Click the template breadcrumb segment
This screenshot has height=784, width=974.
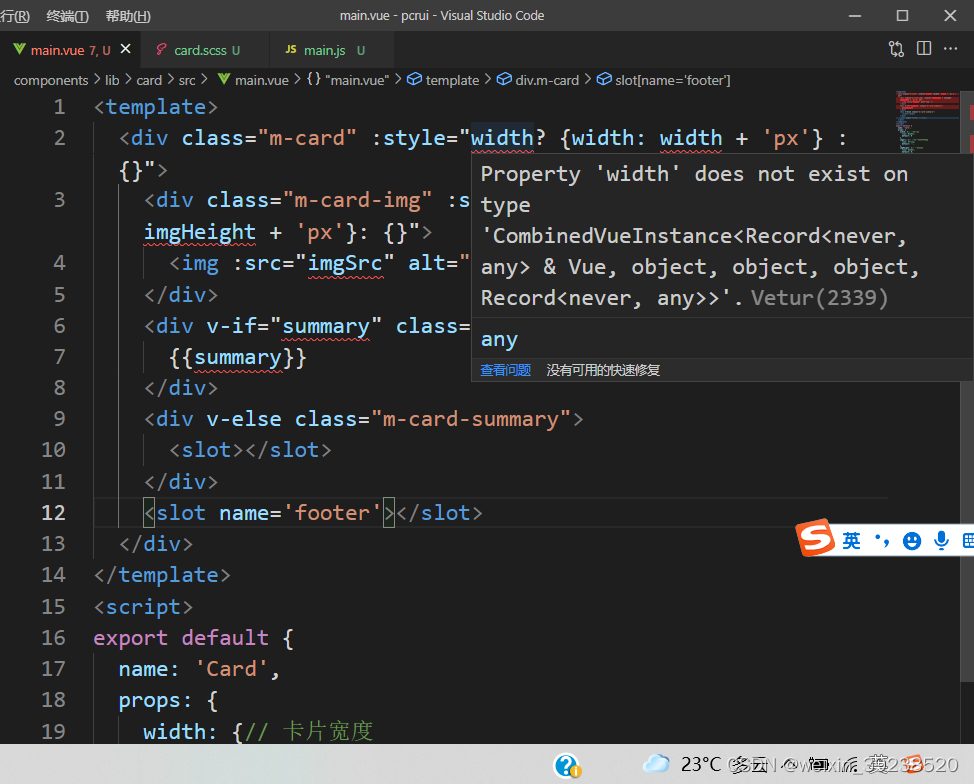444,80
